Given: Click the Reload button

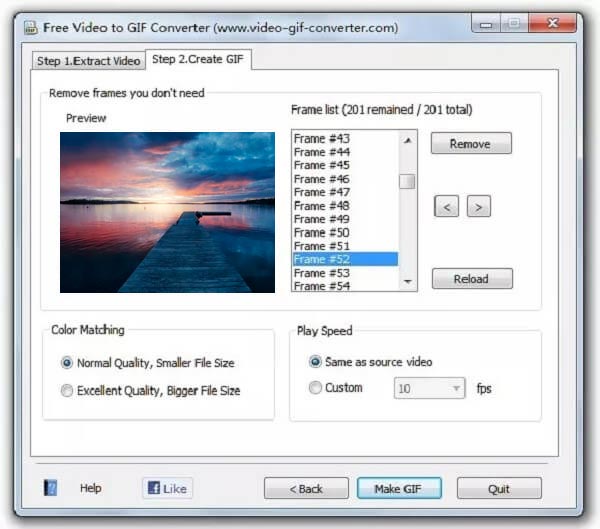Looking at the screenshot, I should click(472, 278).
